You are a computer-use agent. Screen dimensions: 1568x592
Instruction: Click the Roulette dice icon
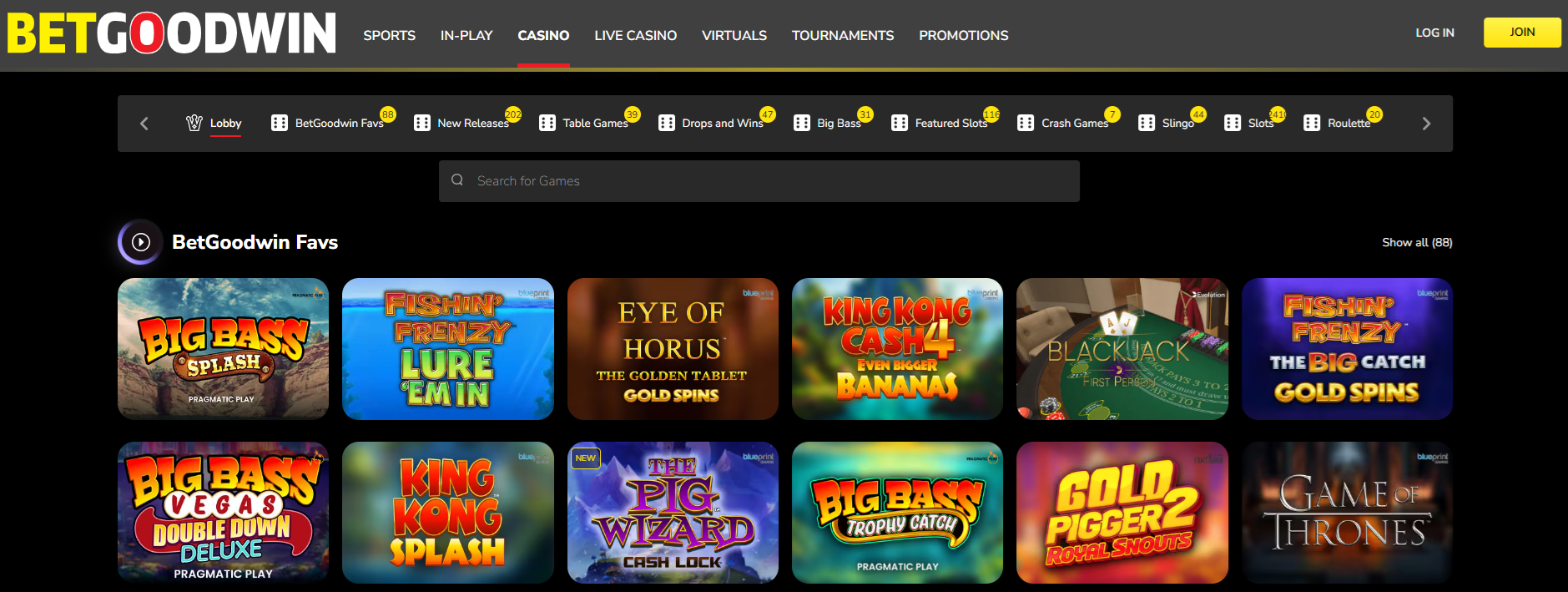coord(1312,123)
